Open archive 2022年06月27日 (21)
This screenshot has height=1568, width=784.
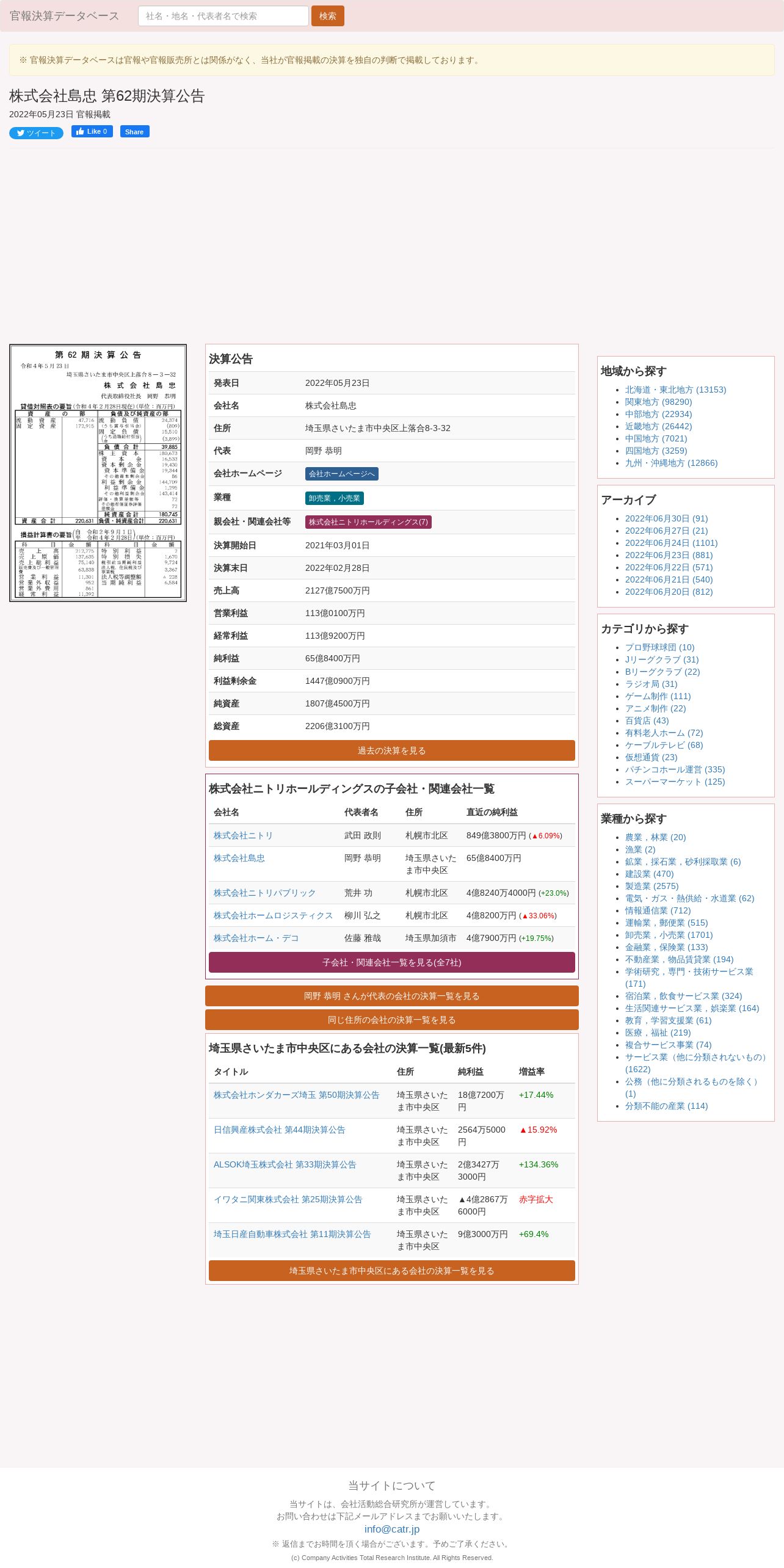click(x=666, y=531)
